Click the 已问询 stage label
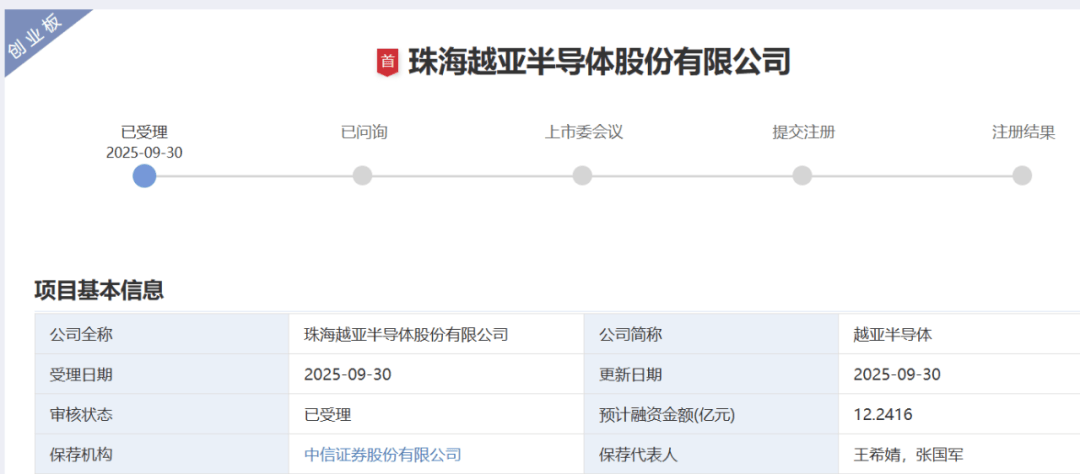This screenshot has height=474, width=1080. pos(364,132)
